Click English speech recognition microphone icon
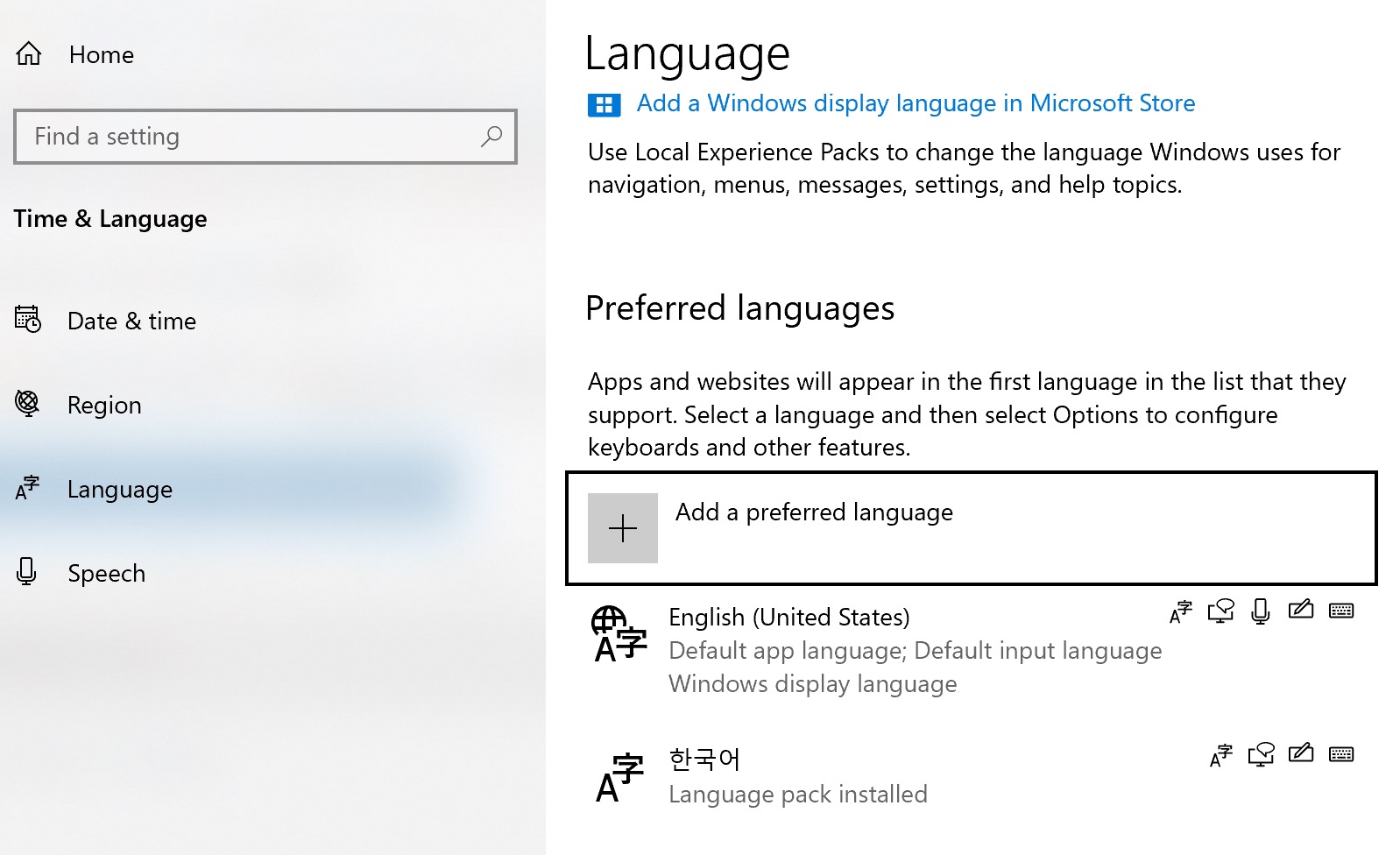This screenshot has height=855, width=1400. pyautogui.click(x=1261, y=611)
